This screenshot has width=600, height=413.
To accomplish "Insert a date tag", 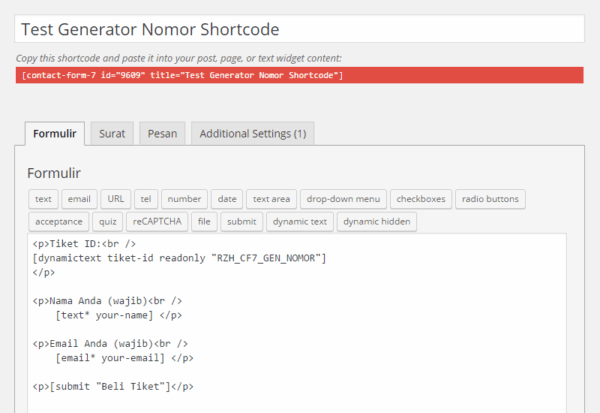I will click(227, 199).
